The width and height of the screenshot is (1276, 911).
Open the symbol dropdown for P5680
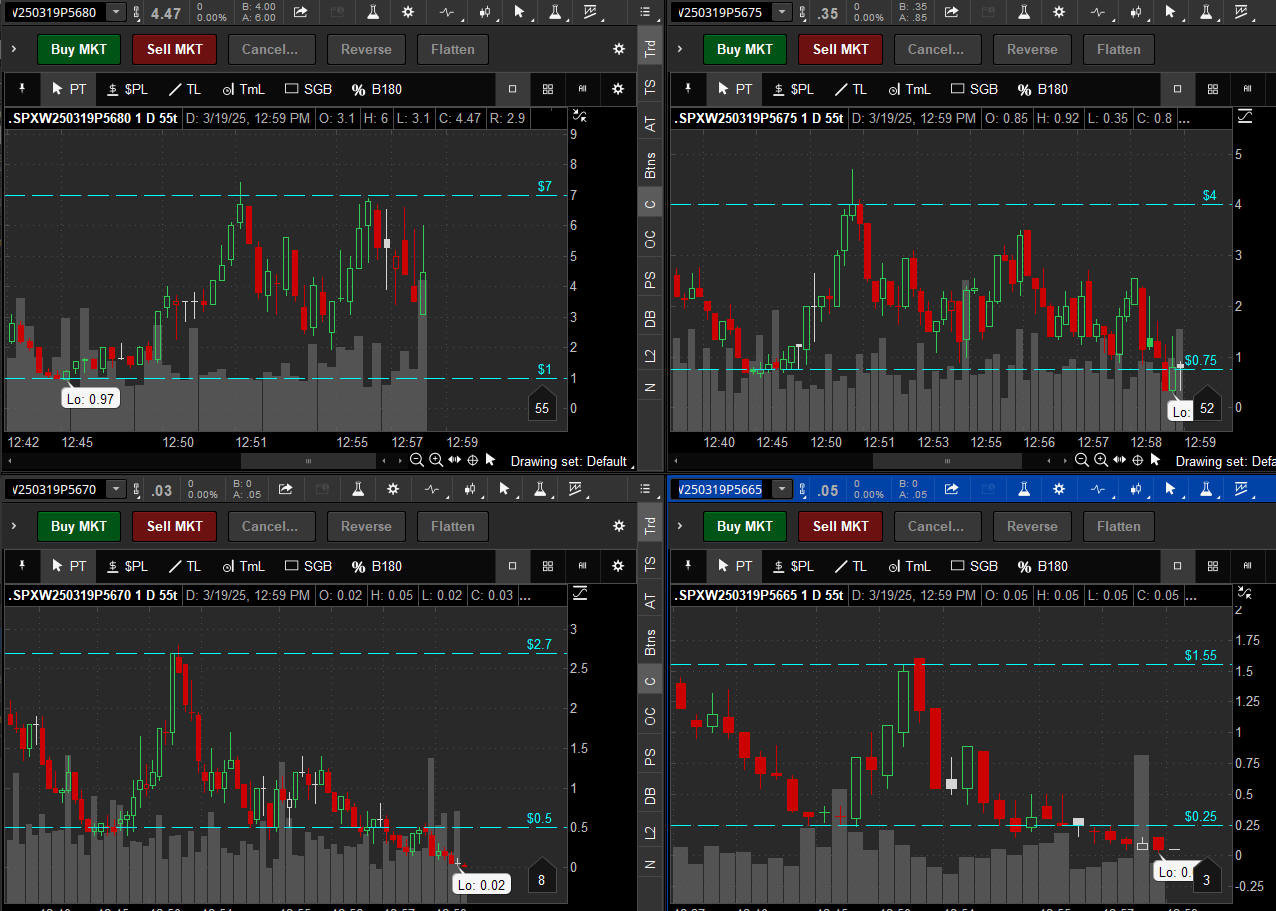tap(117, 12)
